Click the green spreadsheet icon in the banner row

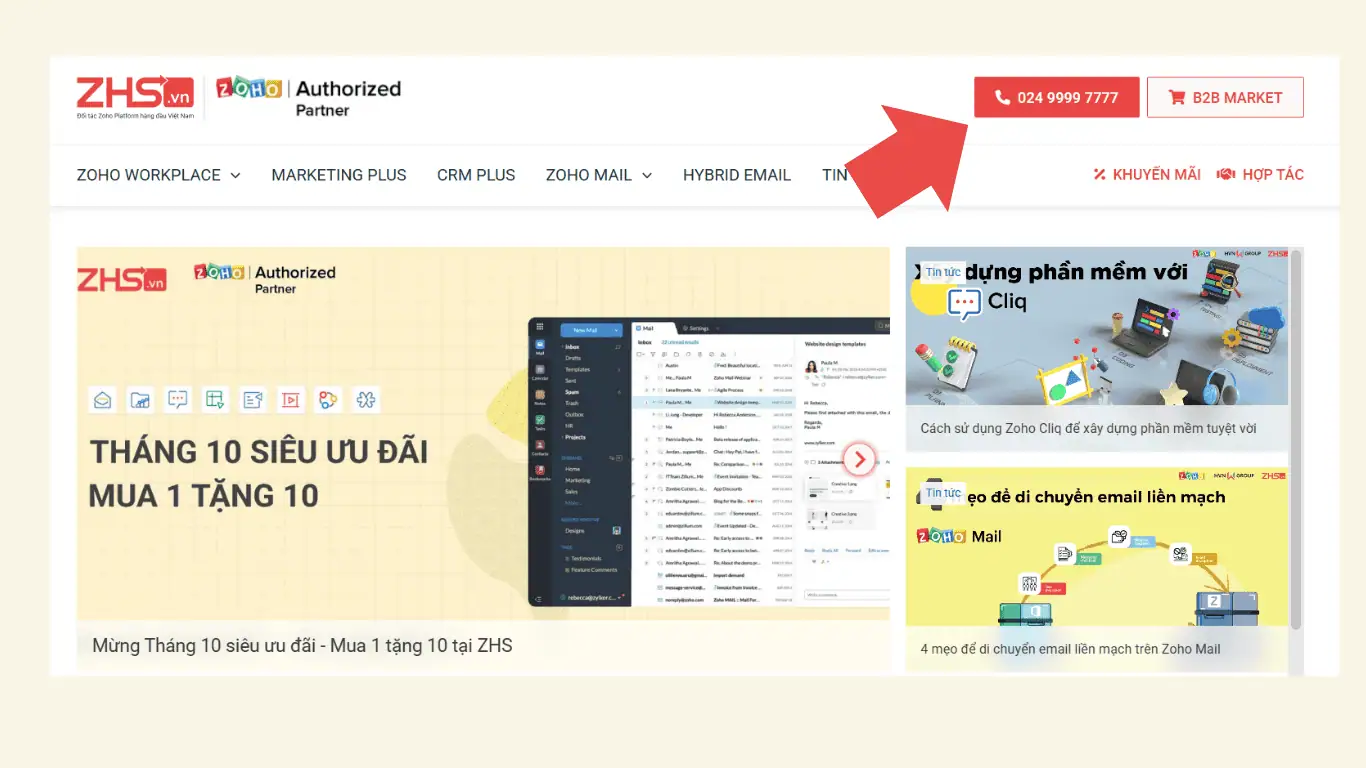tap(216, 399)
